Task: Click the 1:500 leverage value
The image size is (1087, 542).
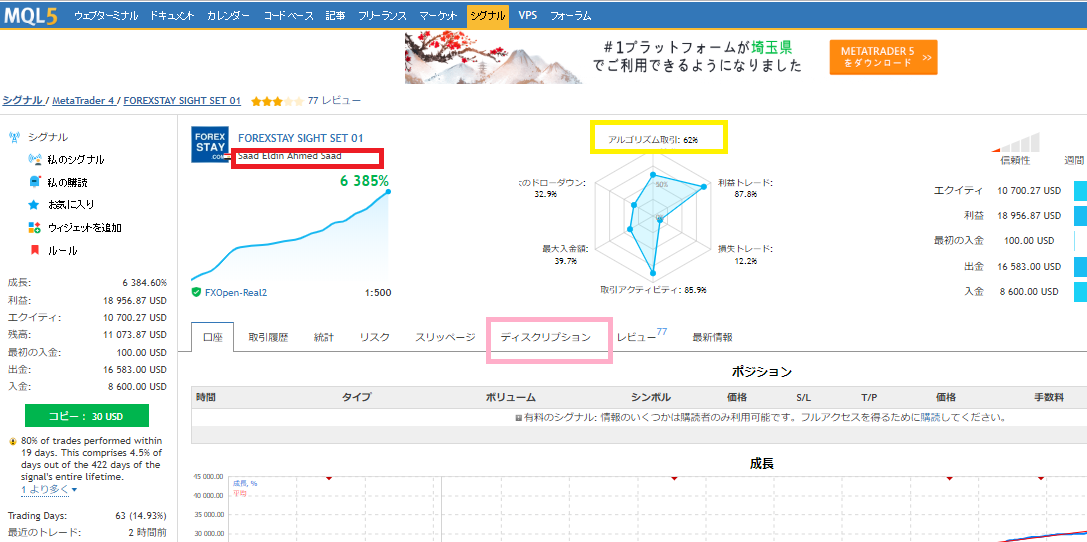Action: pos(377,292)
